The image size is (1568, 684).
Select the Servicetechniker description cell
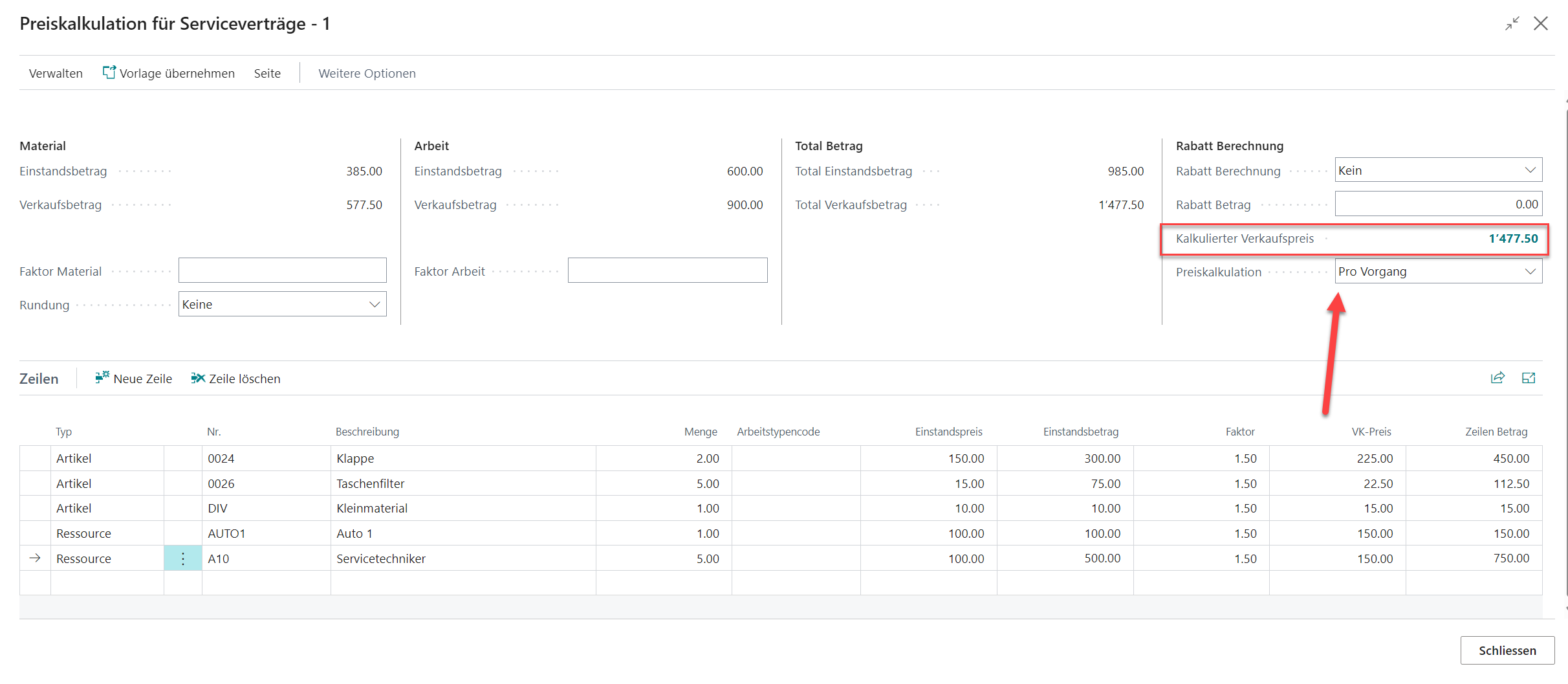[x=463, y=558]
